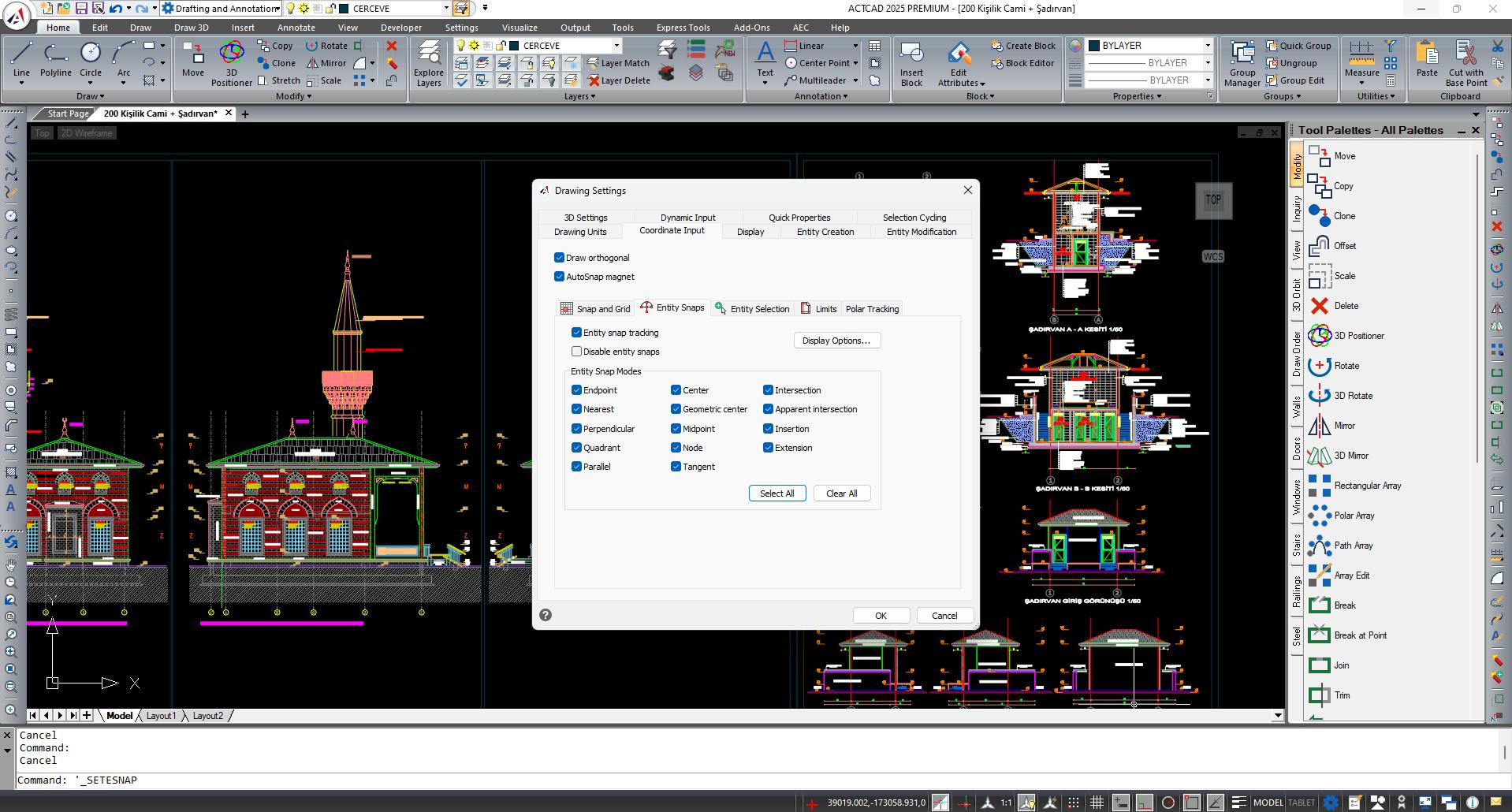This screenshot has height=812, width=1512.
Task: Click the Clear All button
Action: [842, 494]
